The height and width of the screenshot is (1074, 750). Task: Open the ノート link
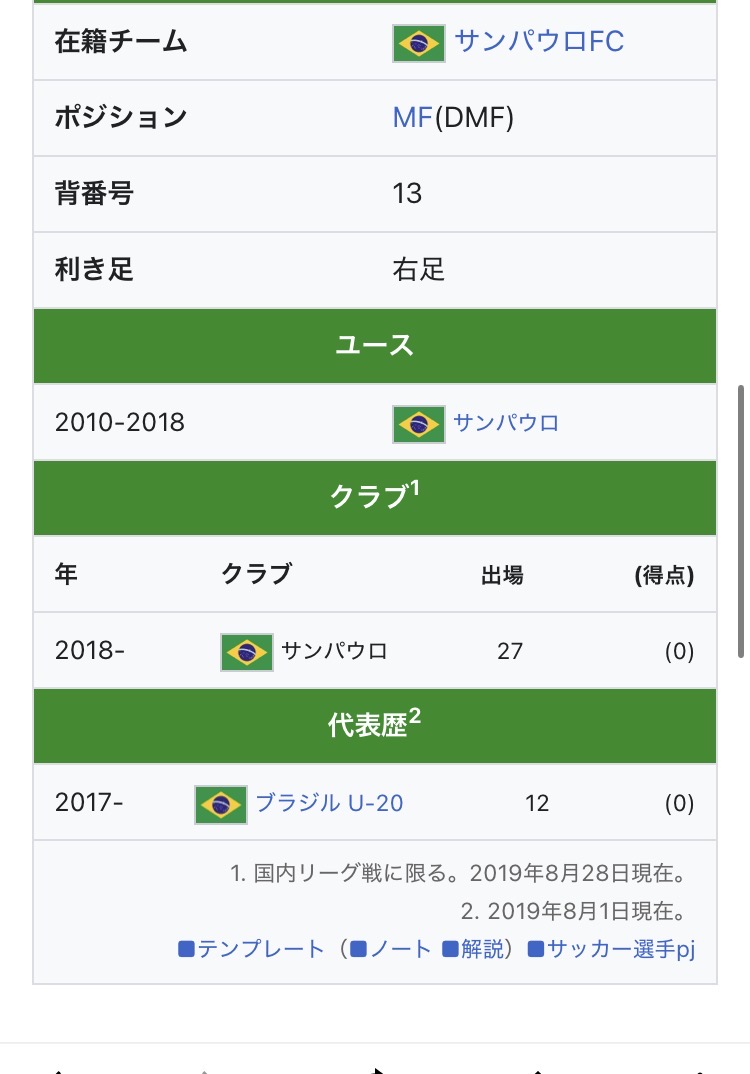401,949
